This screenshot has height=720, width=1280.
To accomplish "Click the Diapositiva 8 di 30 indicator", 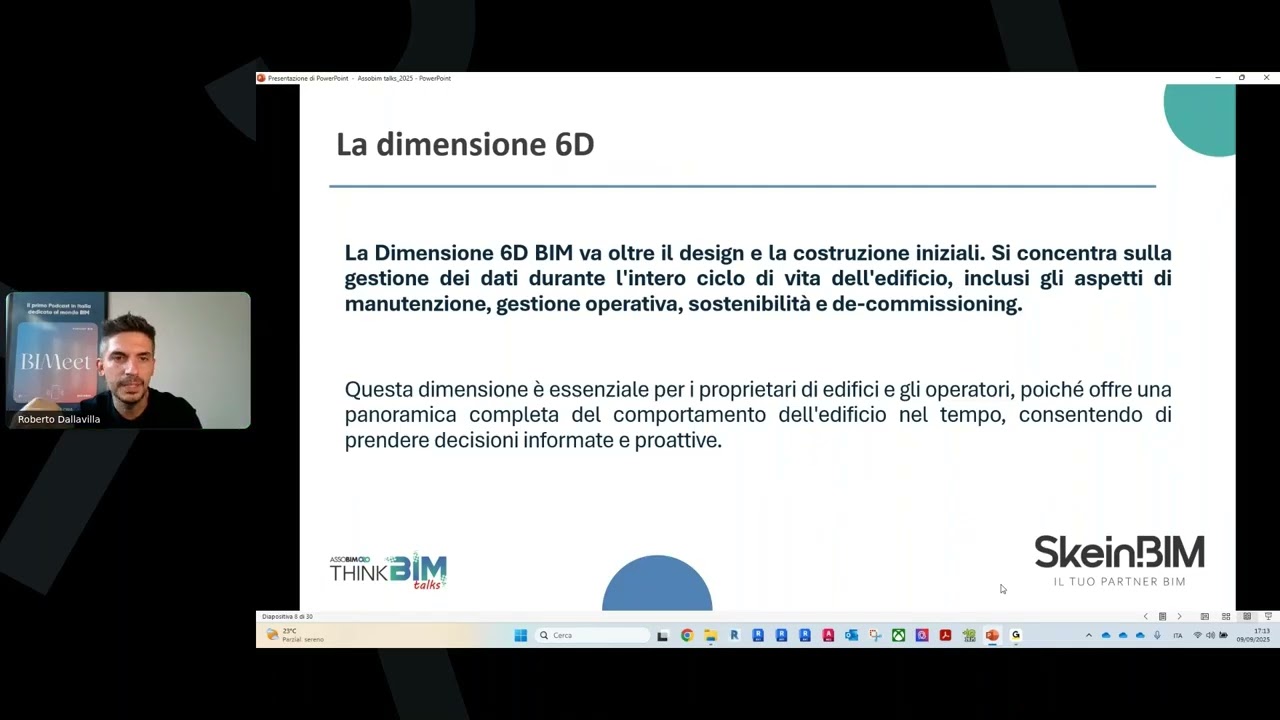I will (287, 616).
